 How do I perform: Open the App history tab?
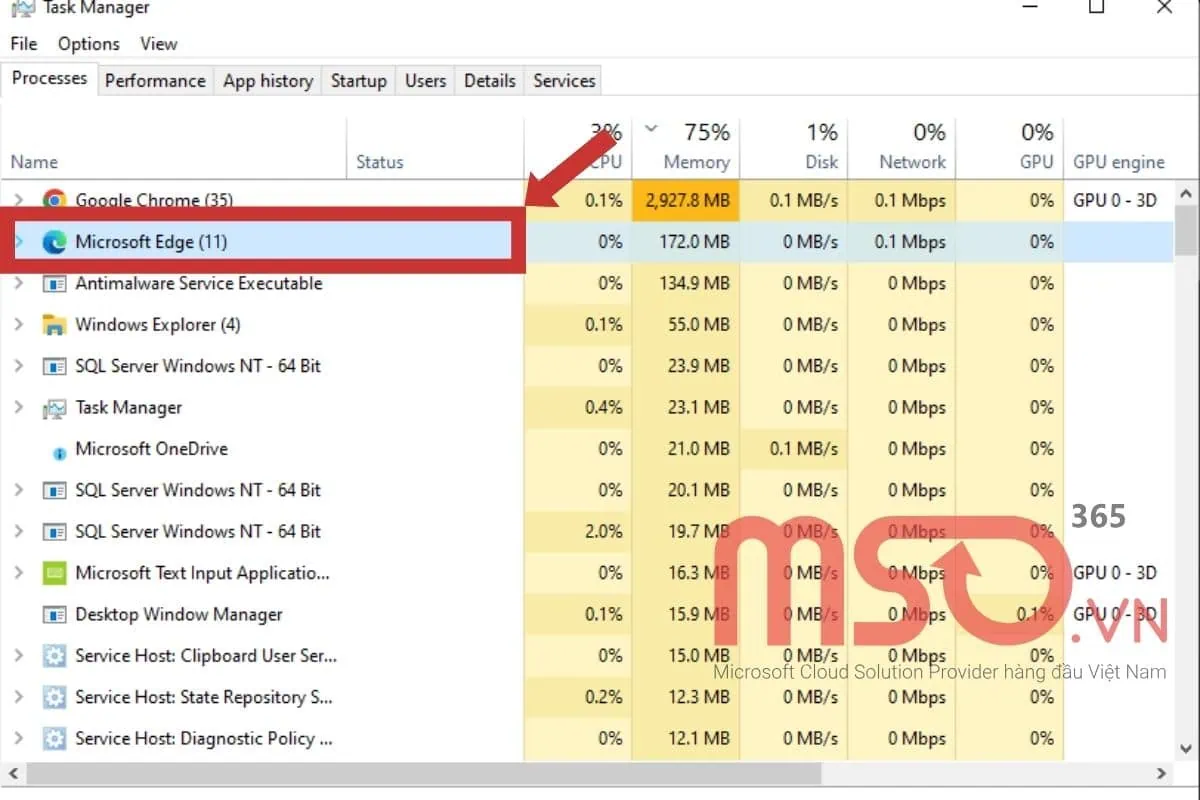coord(267,80)
